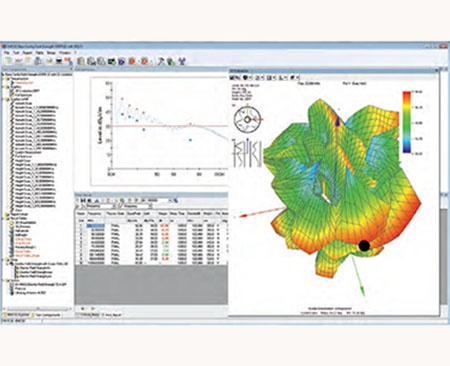450x366 pixels.
Task: Click the blue play-style icon in the main toolbar
Action: [x=122, y=61]
